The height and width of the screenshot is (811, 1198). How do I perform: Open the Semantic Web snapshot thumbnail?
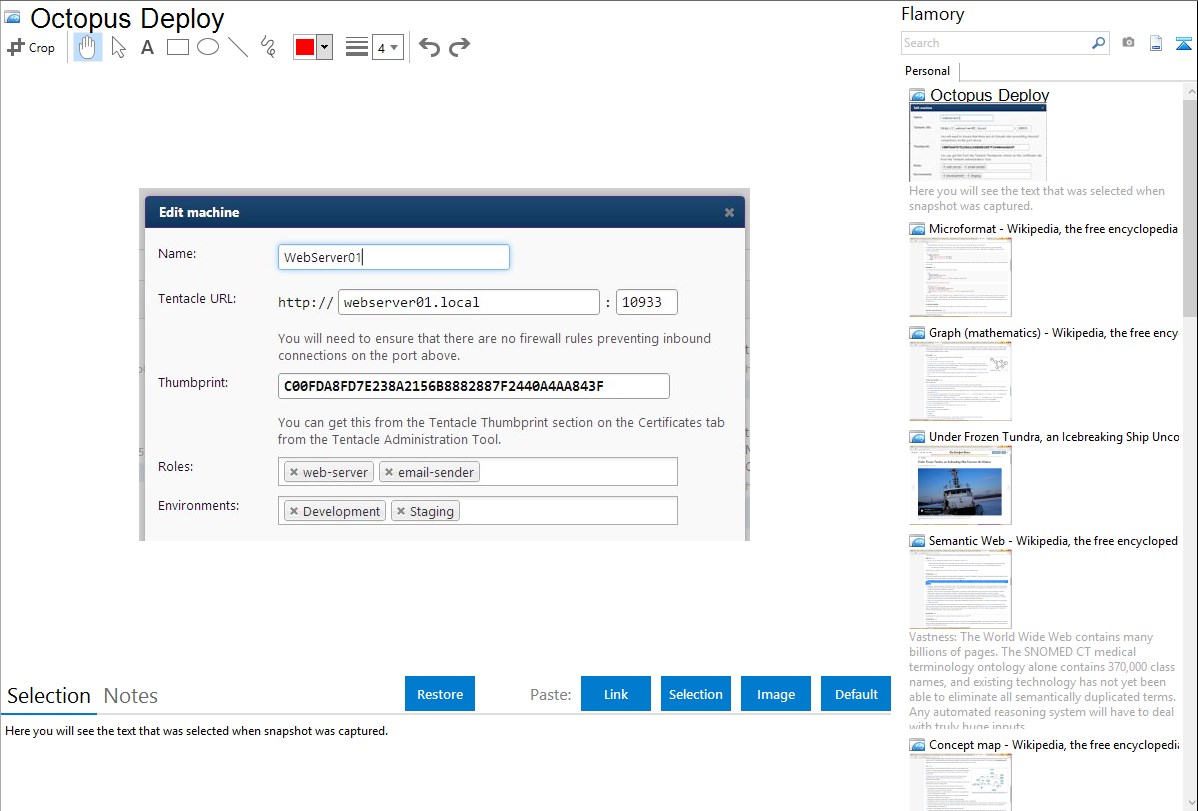click(960, 589)
